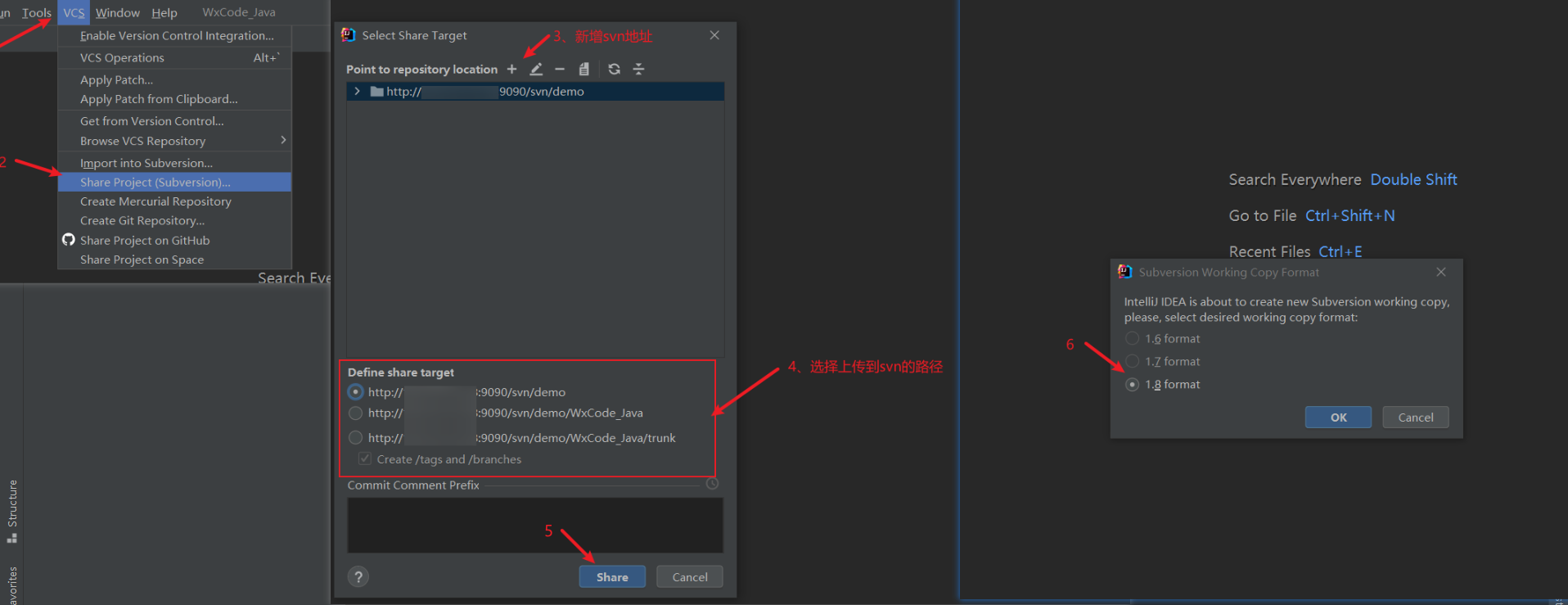
Task: Choose Enable Version Control Integration
Action: click(175, 36)
